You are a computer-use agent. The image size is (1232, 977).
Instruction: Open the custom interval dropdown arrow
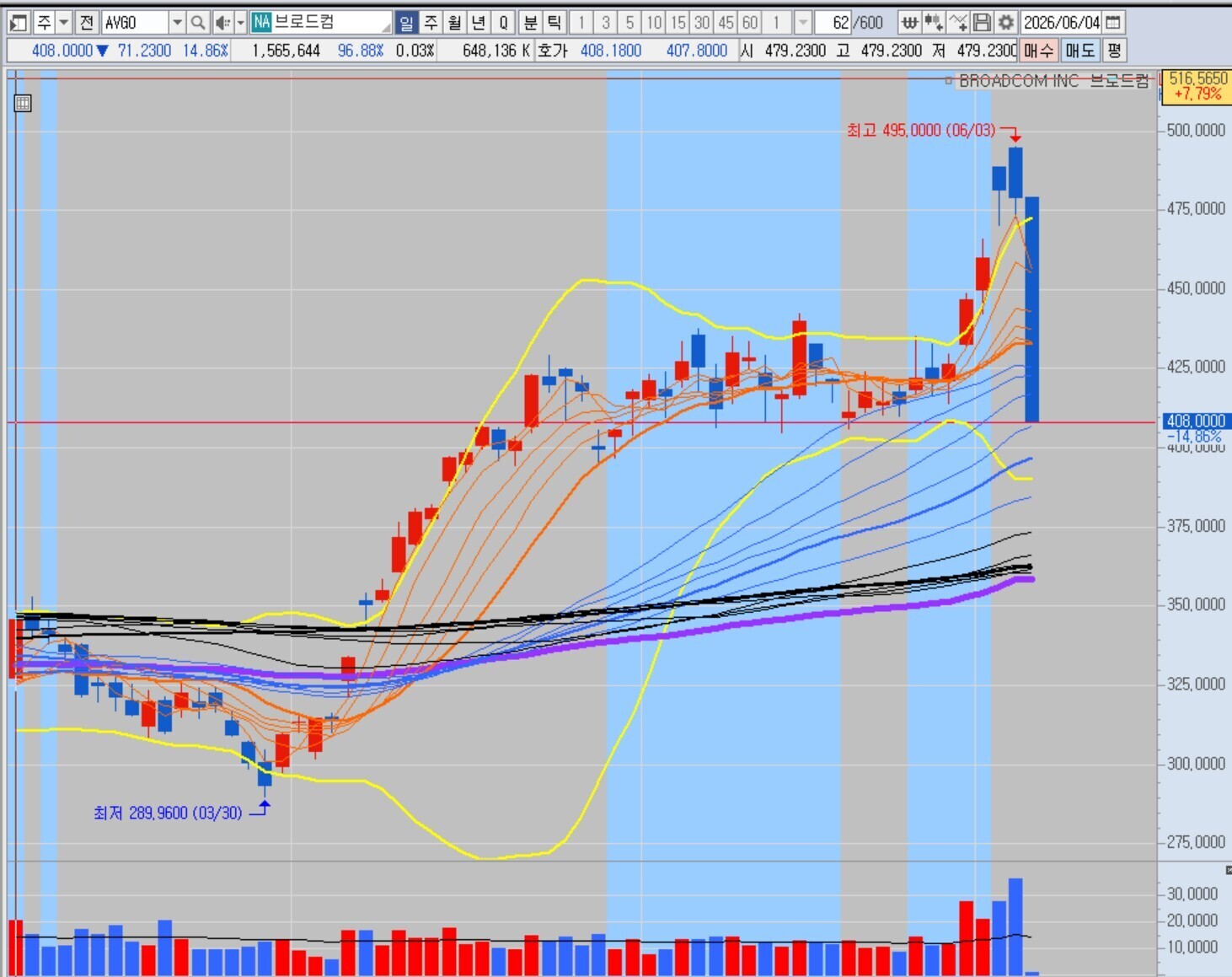(802, 23)
